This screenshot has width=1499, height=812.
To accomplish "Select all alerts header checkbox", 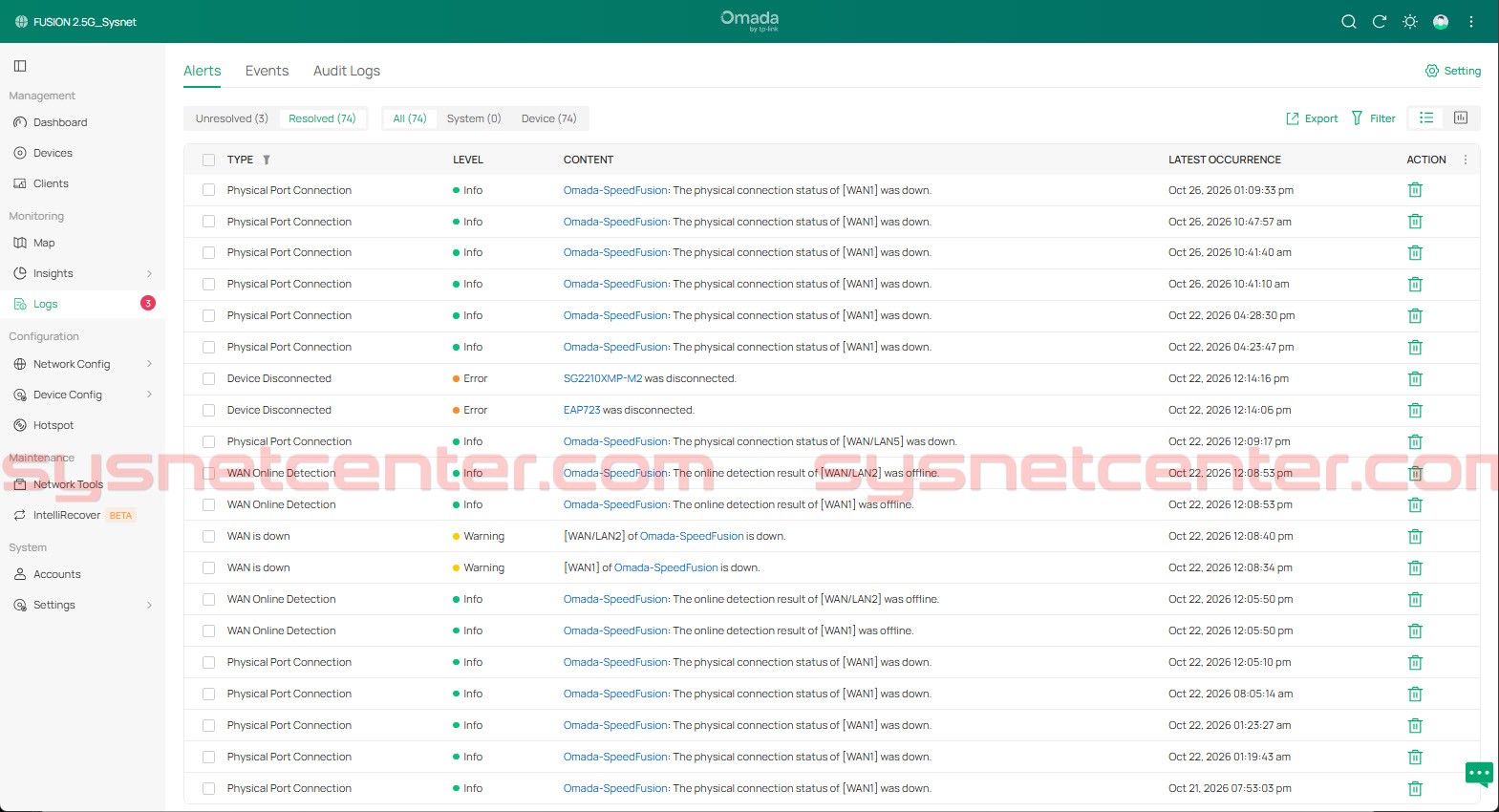I will click(208, 160).
